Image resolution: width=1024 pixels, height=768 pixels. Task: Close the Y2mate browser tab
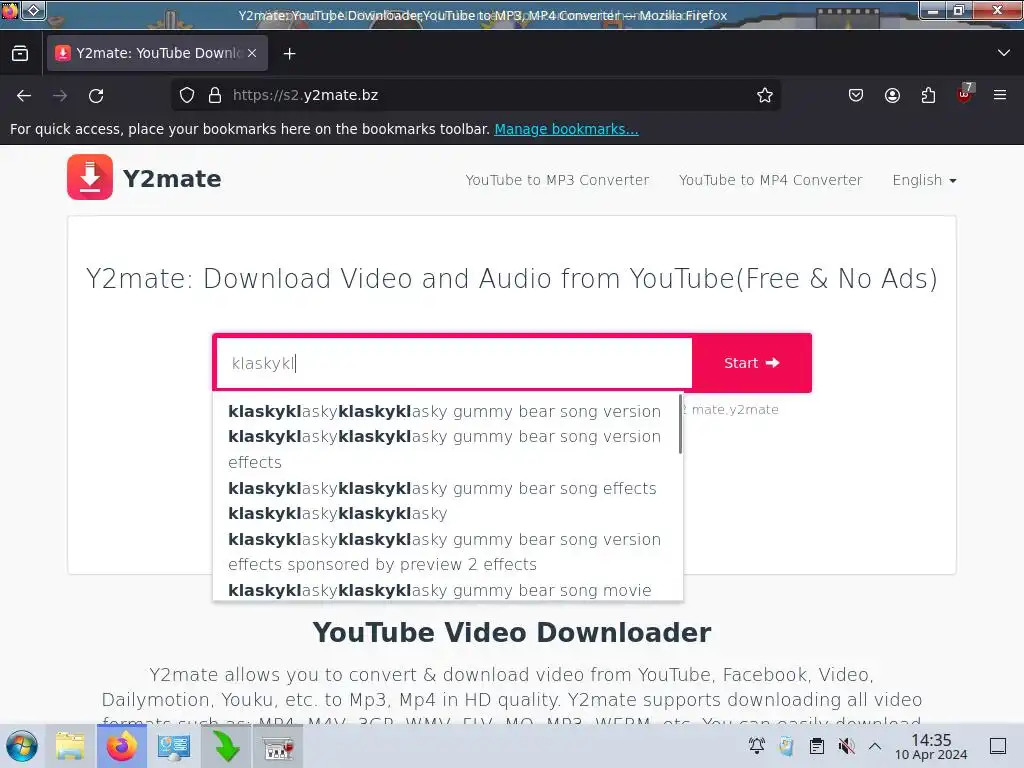coord(252,54)
